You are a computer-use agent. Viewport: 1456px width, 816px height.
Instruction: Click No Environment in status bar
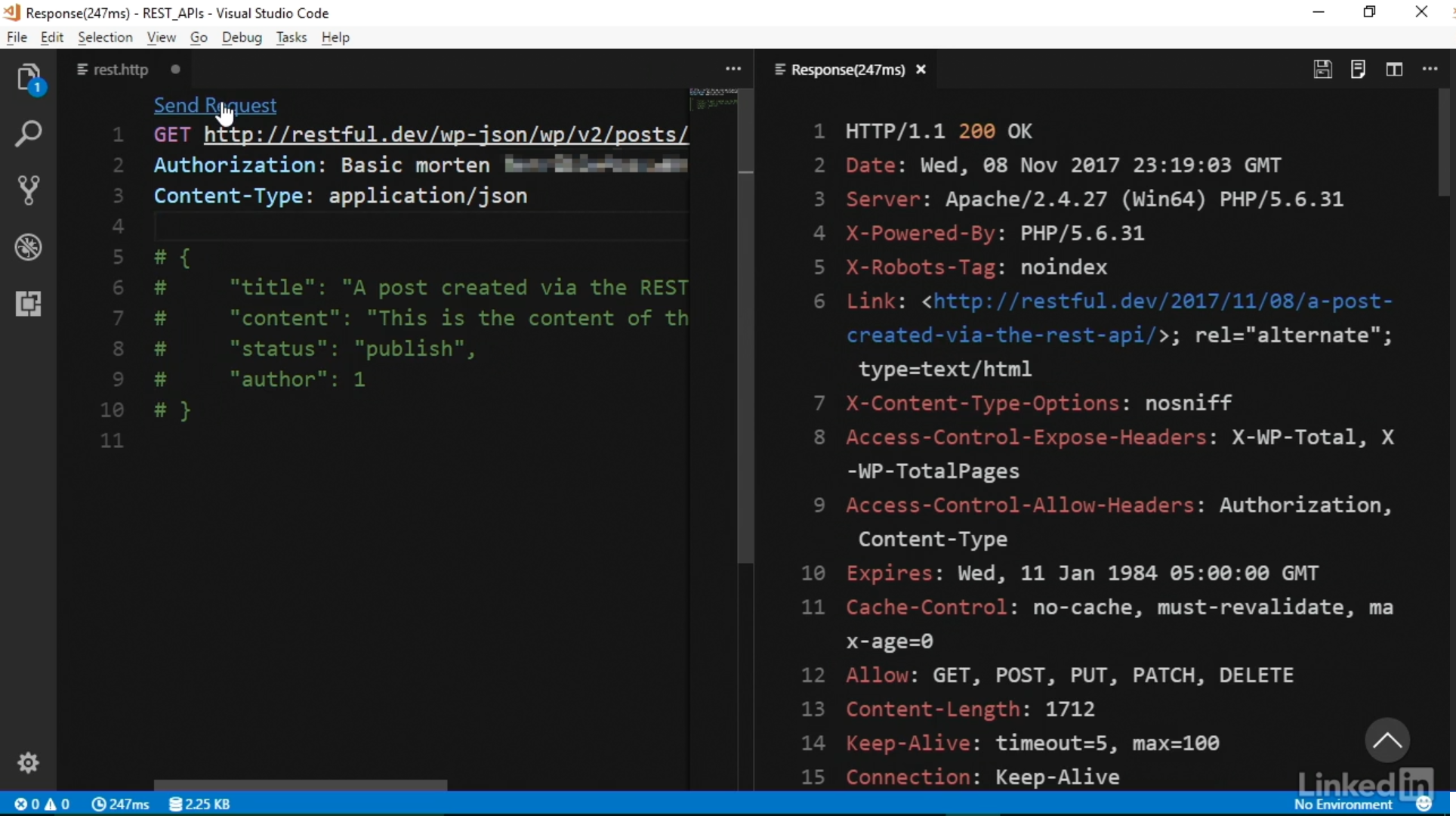click(x=1343, y=805)
